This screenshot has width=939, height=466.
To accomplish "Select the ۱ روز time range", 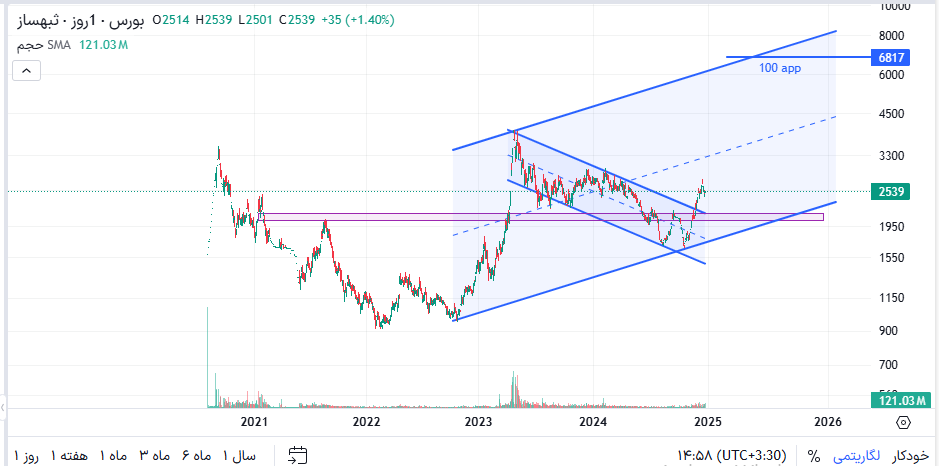I will [26, 456].
